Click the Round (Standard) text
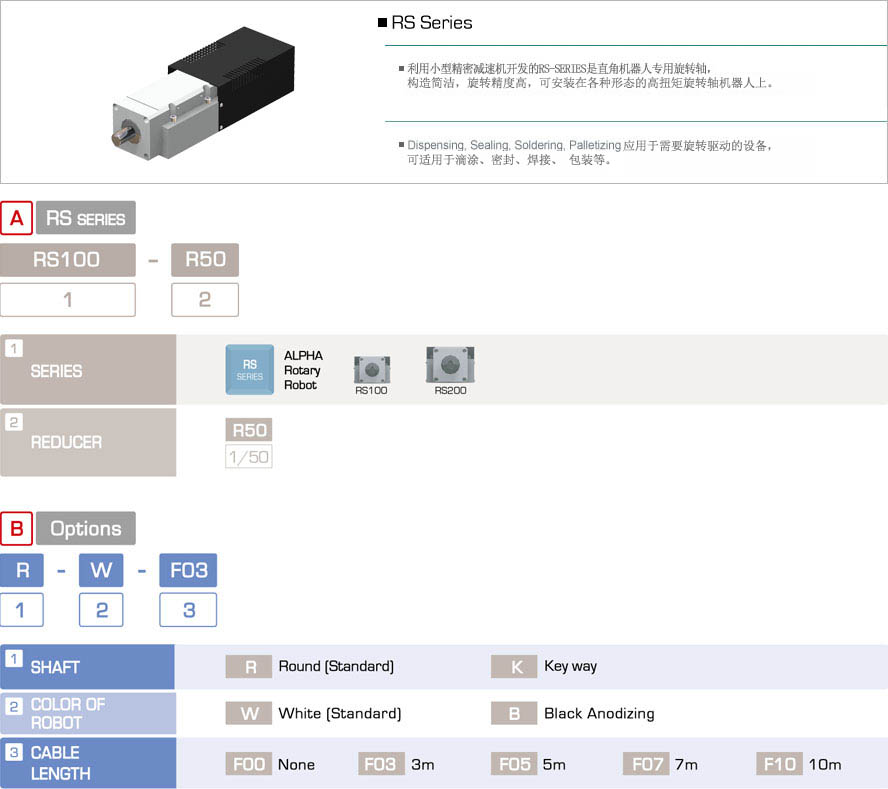This screenshot has width=888, height=789. pyautogui.click(x=336, y=666)
